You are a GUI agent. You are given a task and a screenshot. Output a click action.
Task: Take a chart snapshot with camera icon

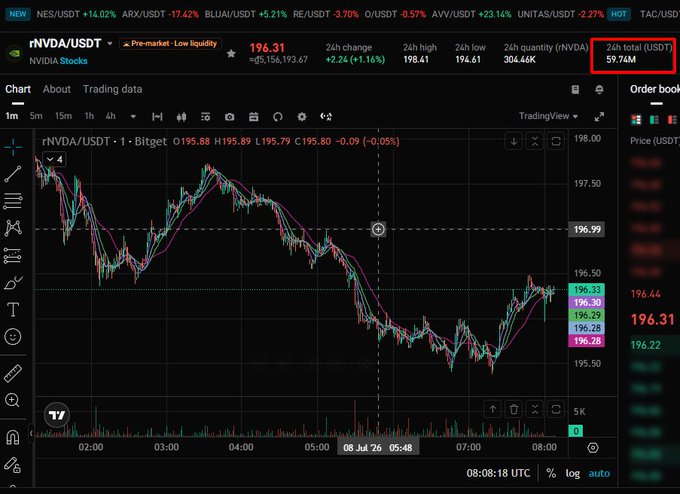click(x=229, y=117)
